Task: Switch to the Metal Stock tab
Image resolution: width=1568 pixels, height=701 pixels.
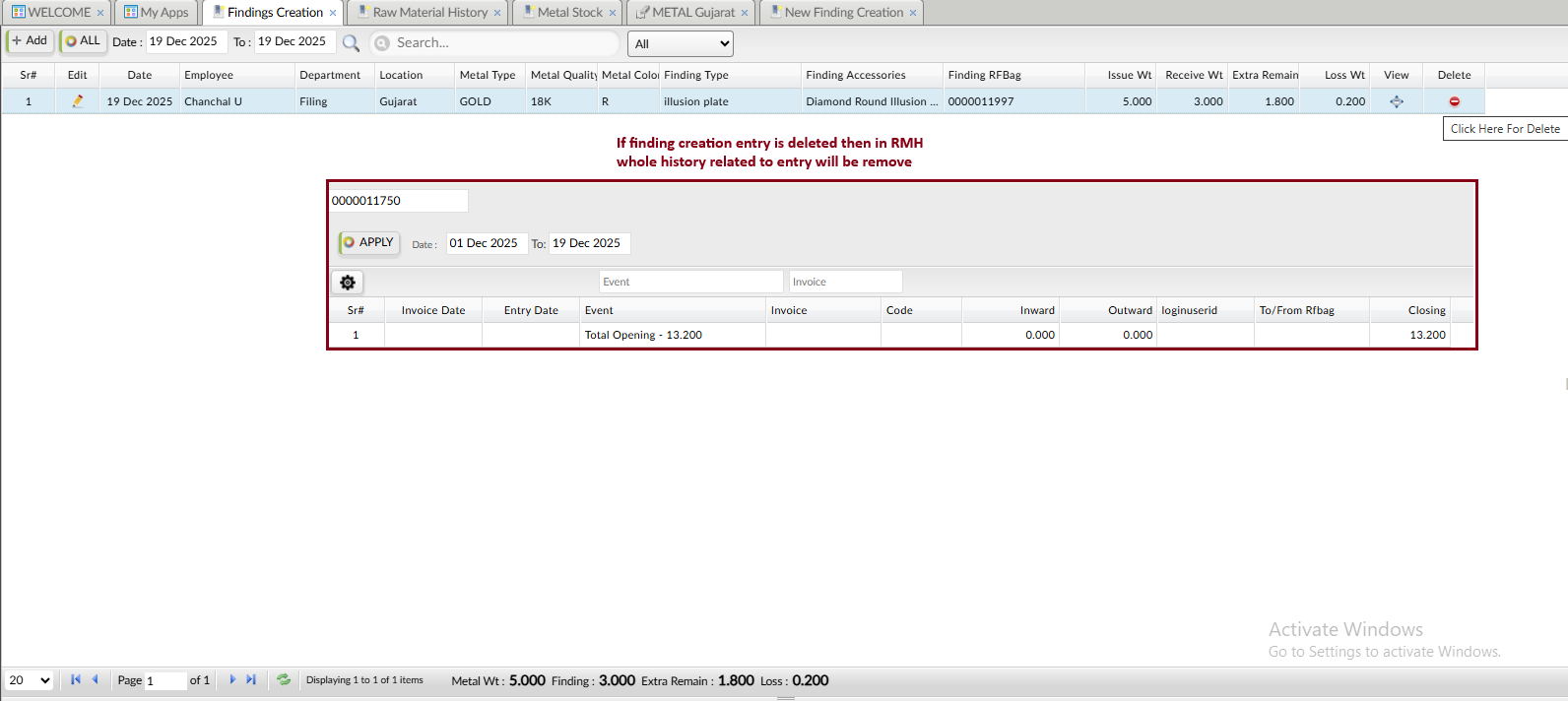Action: coord(568,13)
